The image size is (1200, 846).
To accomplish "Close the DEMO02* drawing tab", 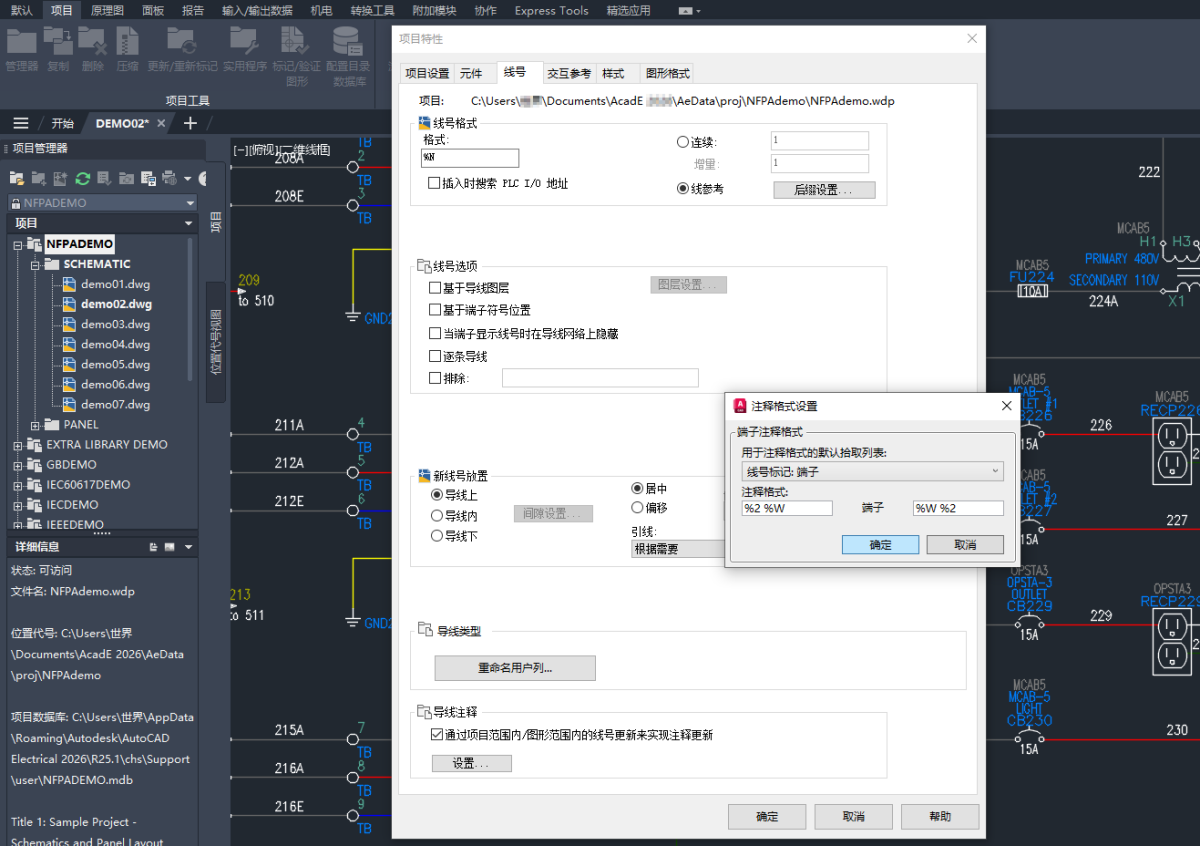I will click(x=162, y=123).
